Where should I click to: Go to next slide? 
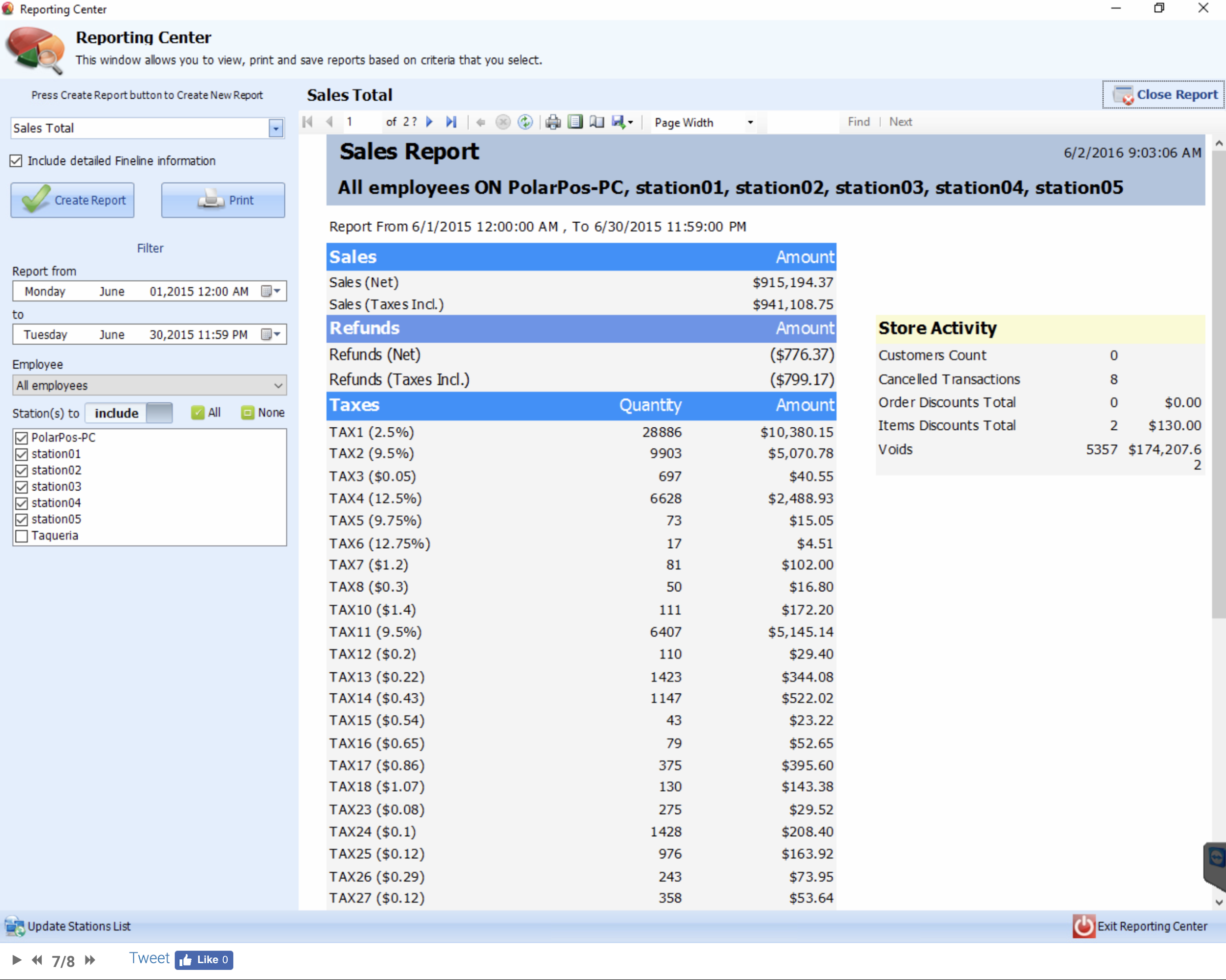pos(90,960)
